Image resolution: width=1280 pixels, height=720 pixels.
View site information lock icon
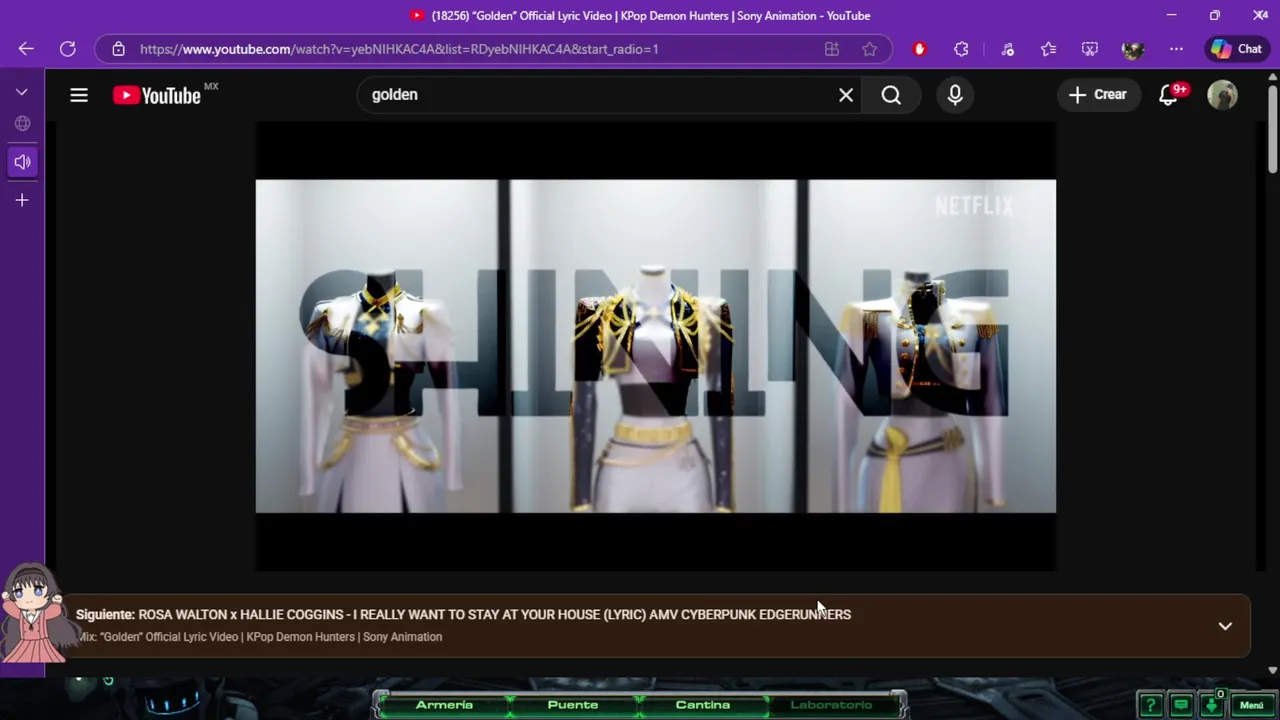(118, 49)
